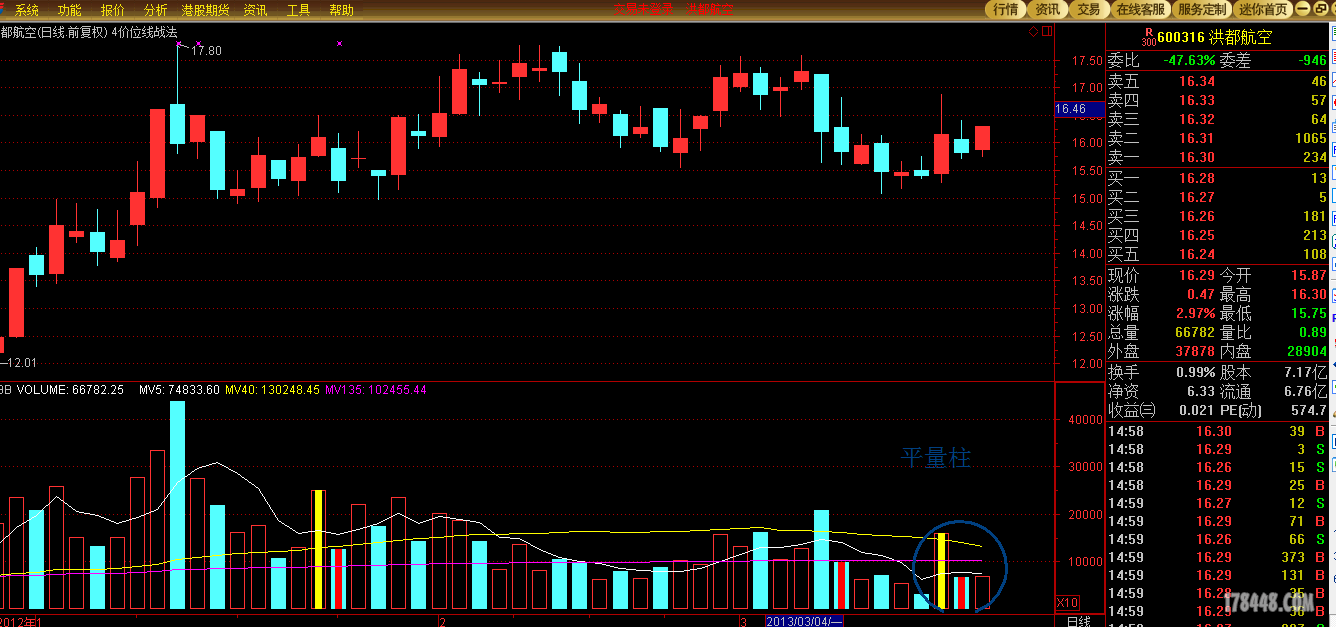Open the 分析 menu
Screen dimensions: 1336x627
click(x=156, y=10)
